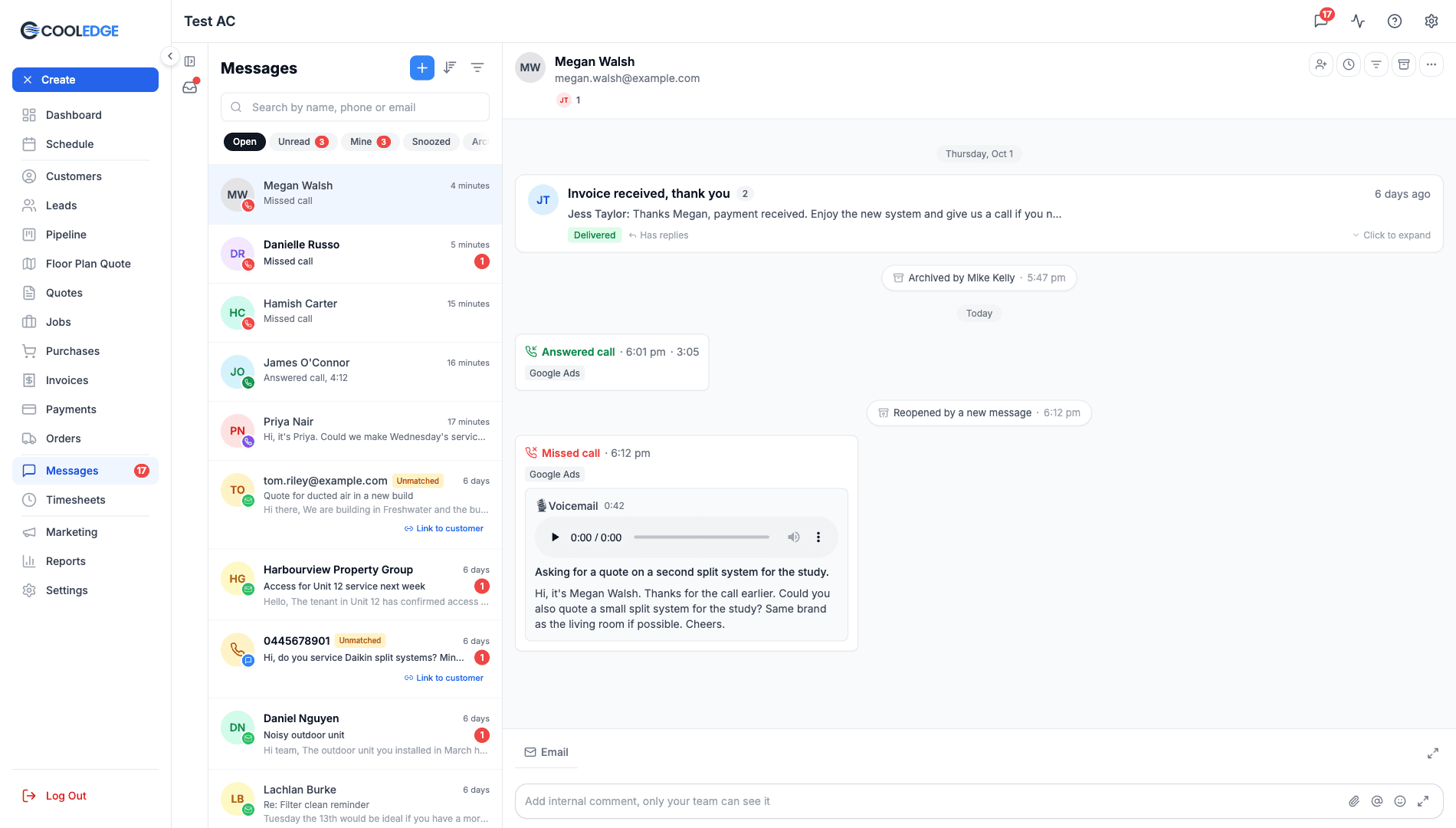Insert a mention with @ icon
This screenshot has height=828, width=1456.
[x=1377, y=801]
